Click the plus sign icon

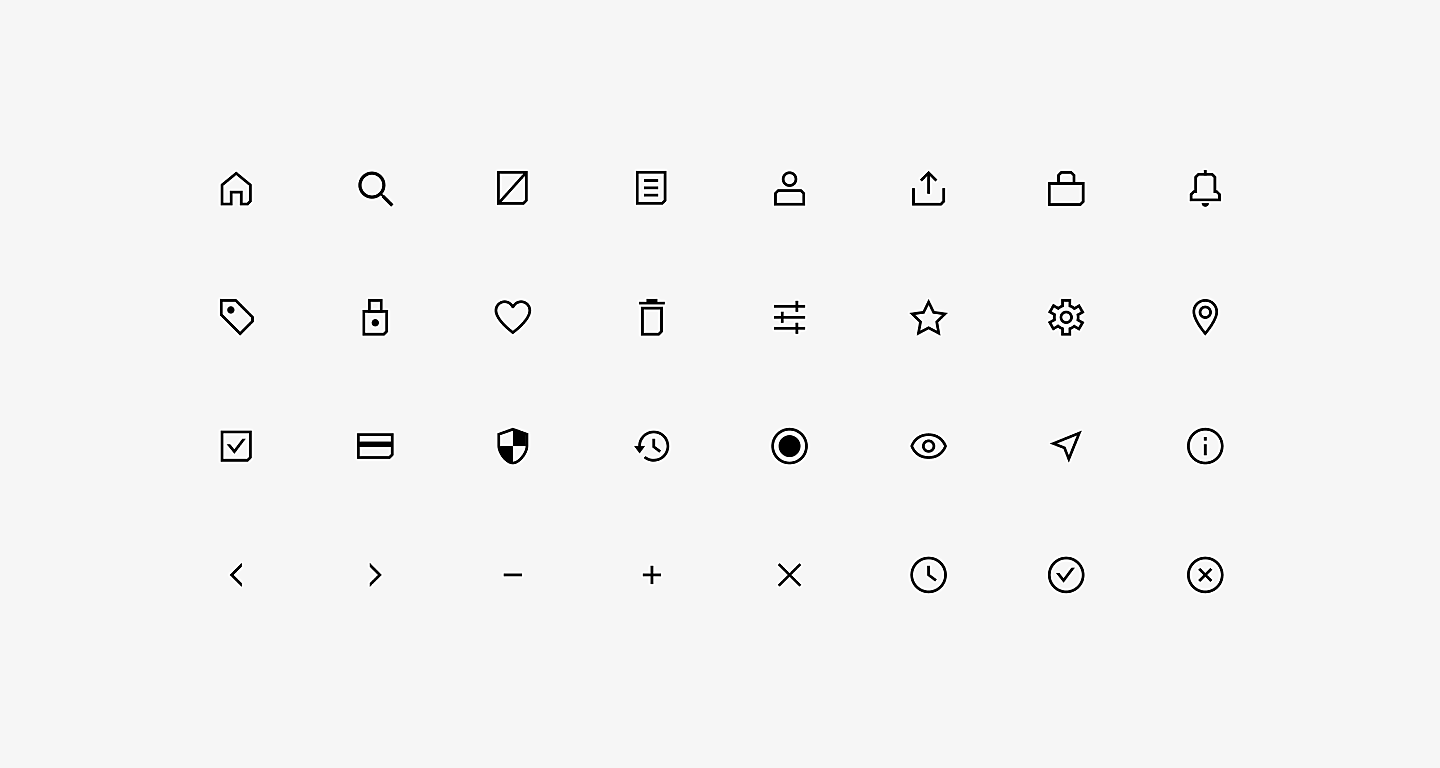tap(651, 575)
